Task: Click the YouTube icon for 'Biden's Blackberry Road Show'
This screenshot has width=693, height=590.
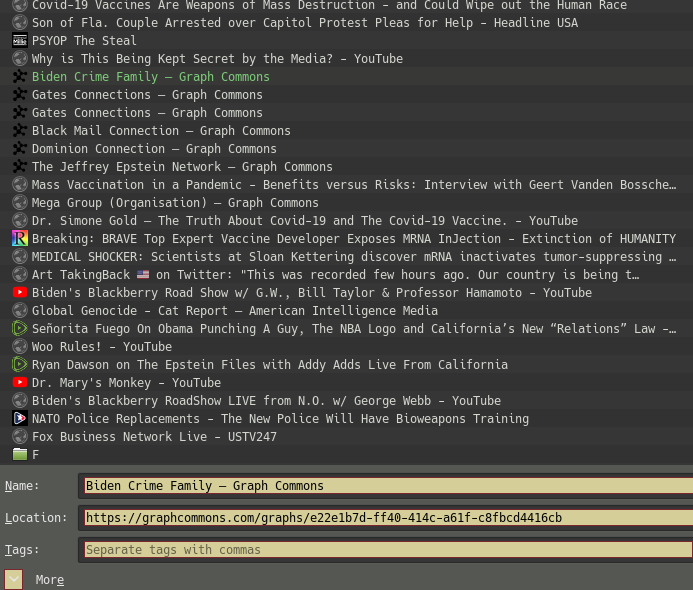Action: 19,293
